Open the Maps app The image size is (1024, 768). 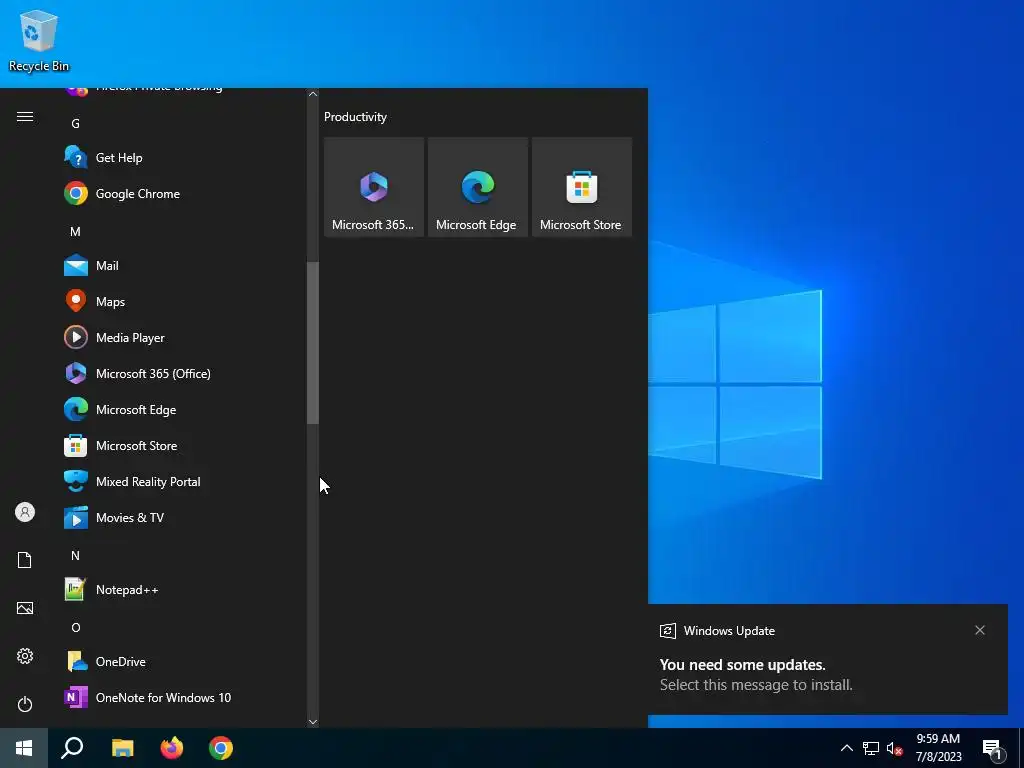tap(183, 302)
